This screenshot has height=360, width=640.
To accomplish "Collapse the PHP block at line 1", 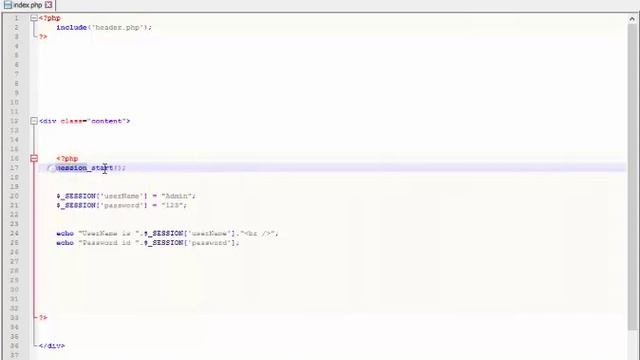I will 34,18.
